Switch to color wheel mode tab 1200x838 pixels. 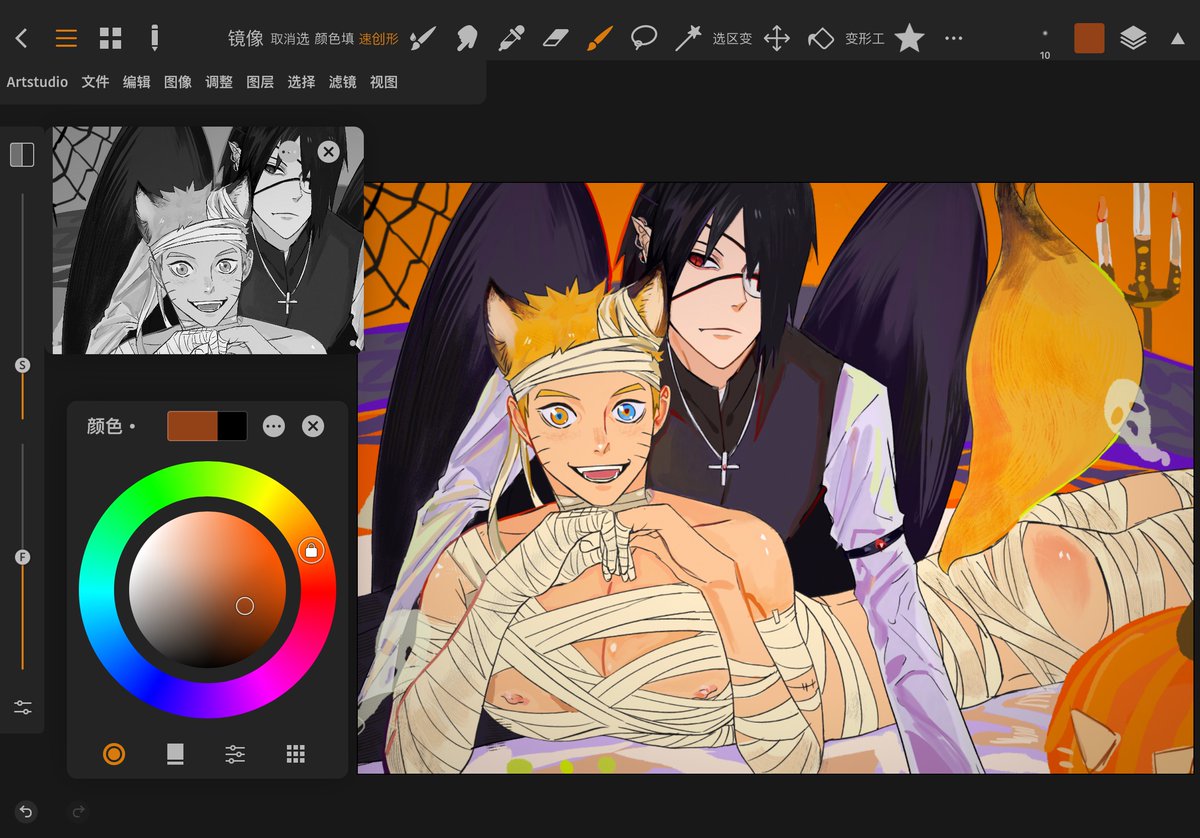(x=114, y=754)
